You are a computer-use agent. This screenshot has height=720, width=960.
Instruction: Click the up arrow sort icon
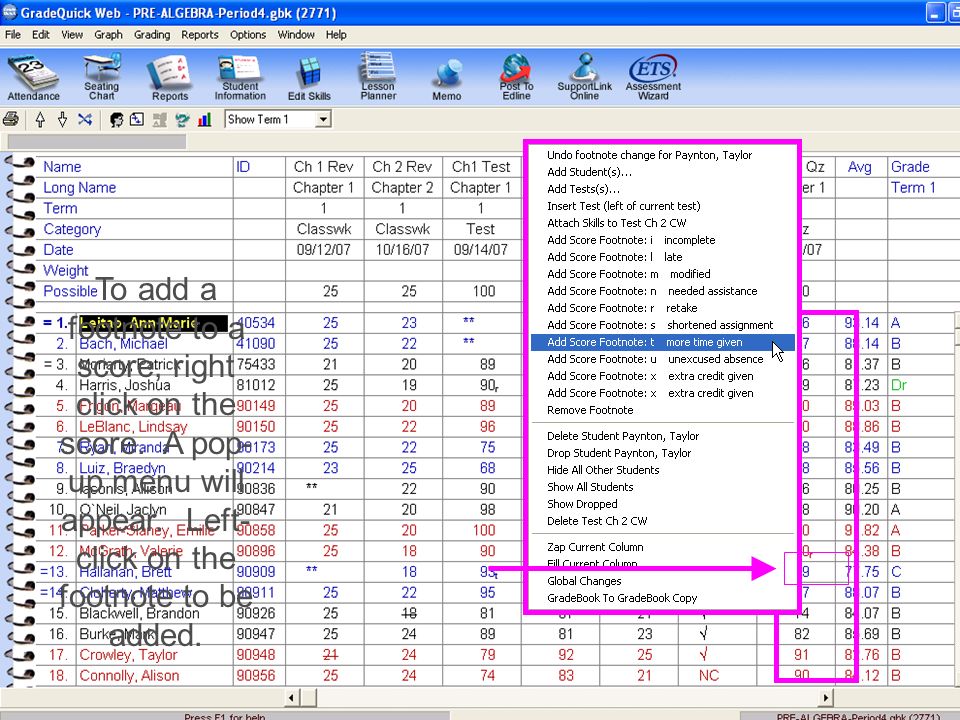[x=40, y=119]
